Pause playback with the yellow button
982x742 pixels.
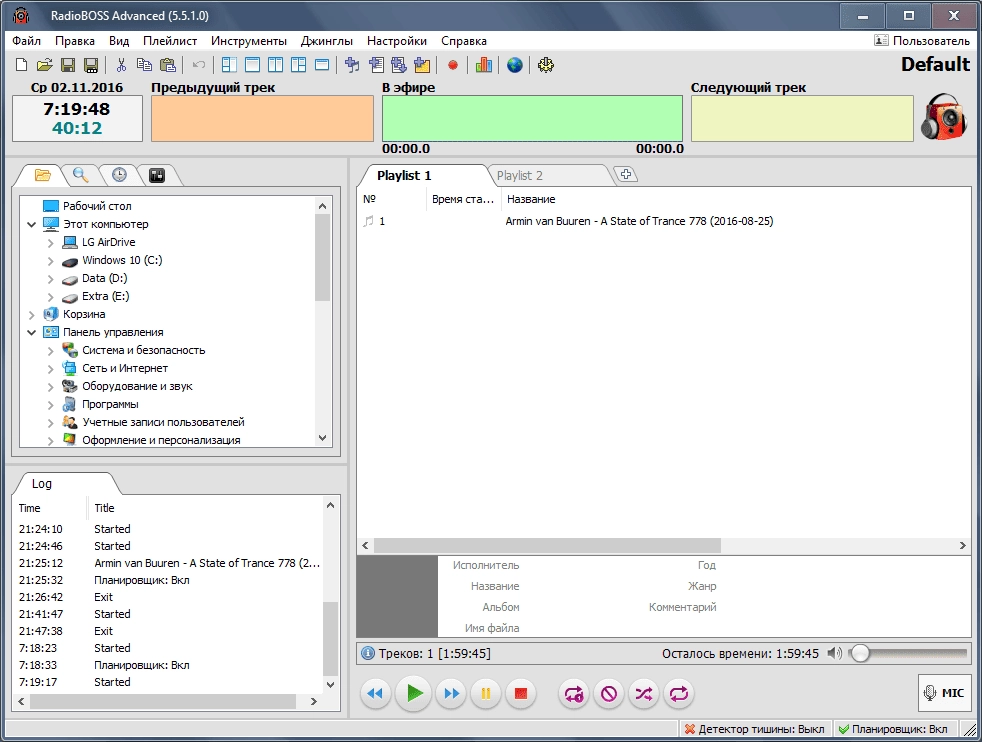tap(485, 694)
